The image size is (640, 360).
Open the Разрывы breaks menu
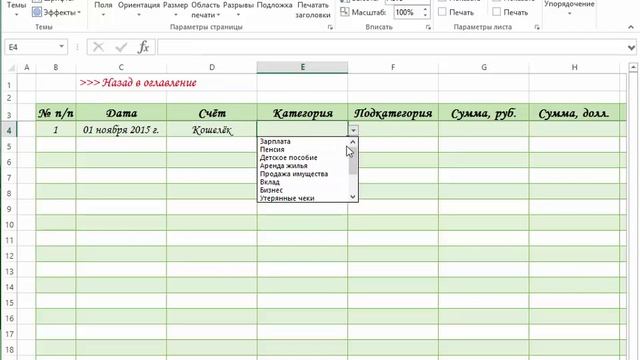(x=238, y=9)
